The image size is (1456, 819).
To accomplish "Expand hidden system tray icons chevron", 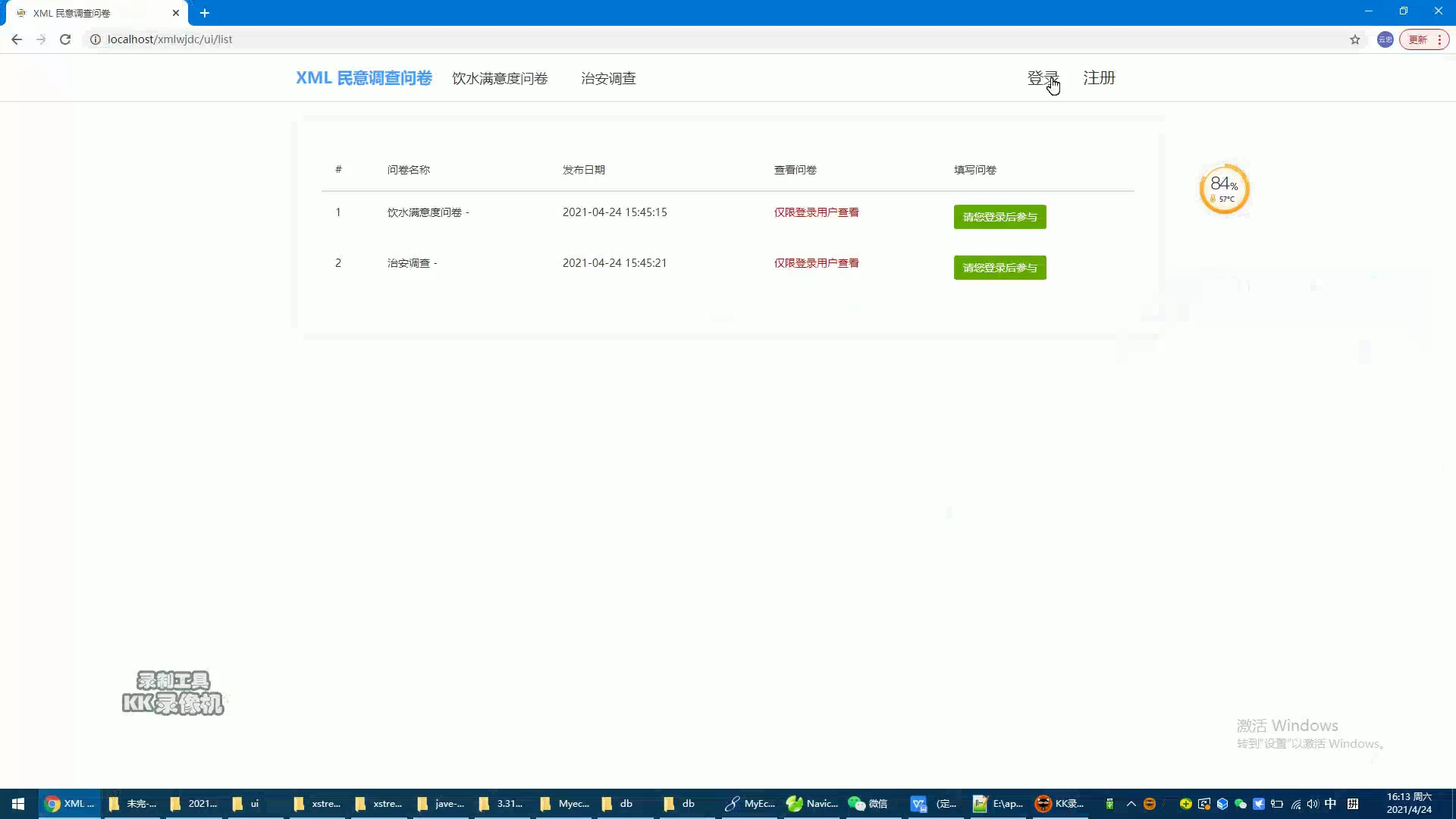I will (1131, 804).
